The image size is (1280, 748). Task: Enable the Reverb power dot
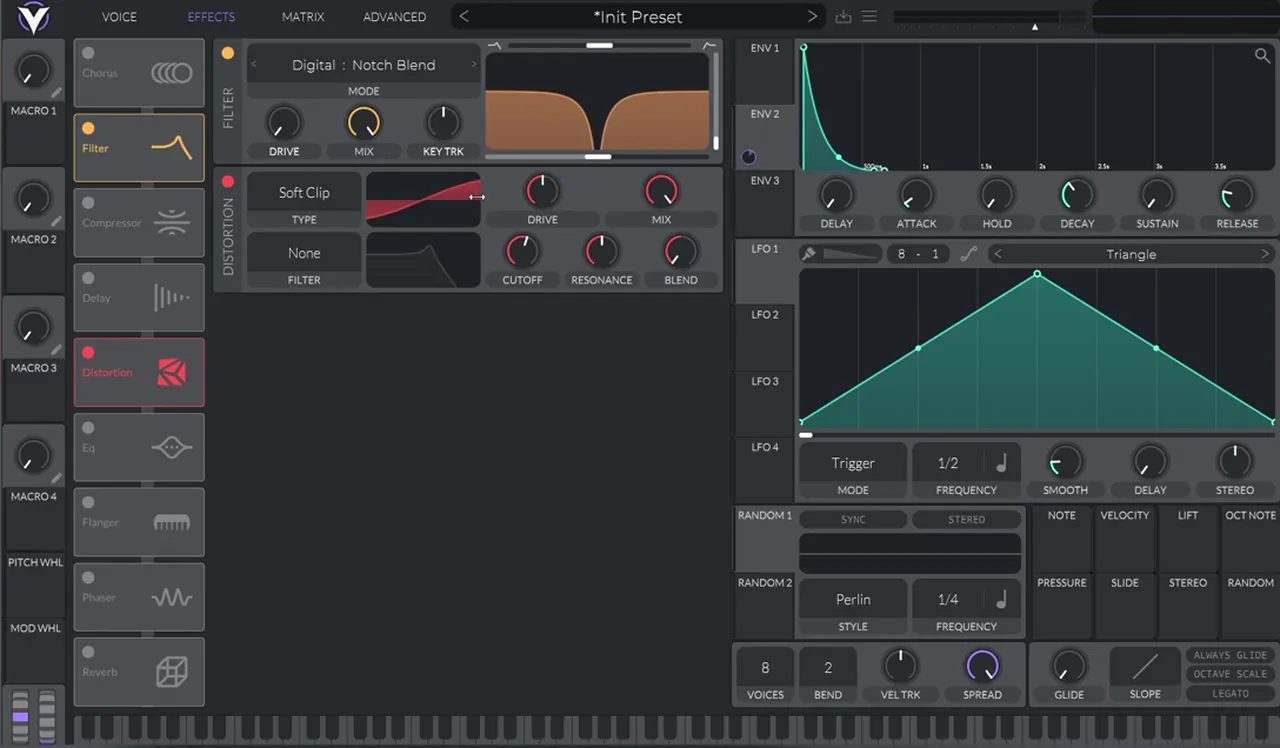(x=88, y=652)
